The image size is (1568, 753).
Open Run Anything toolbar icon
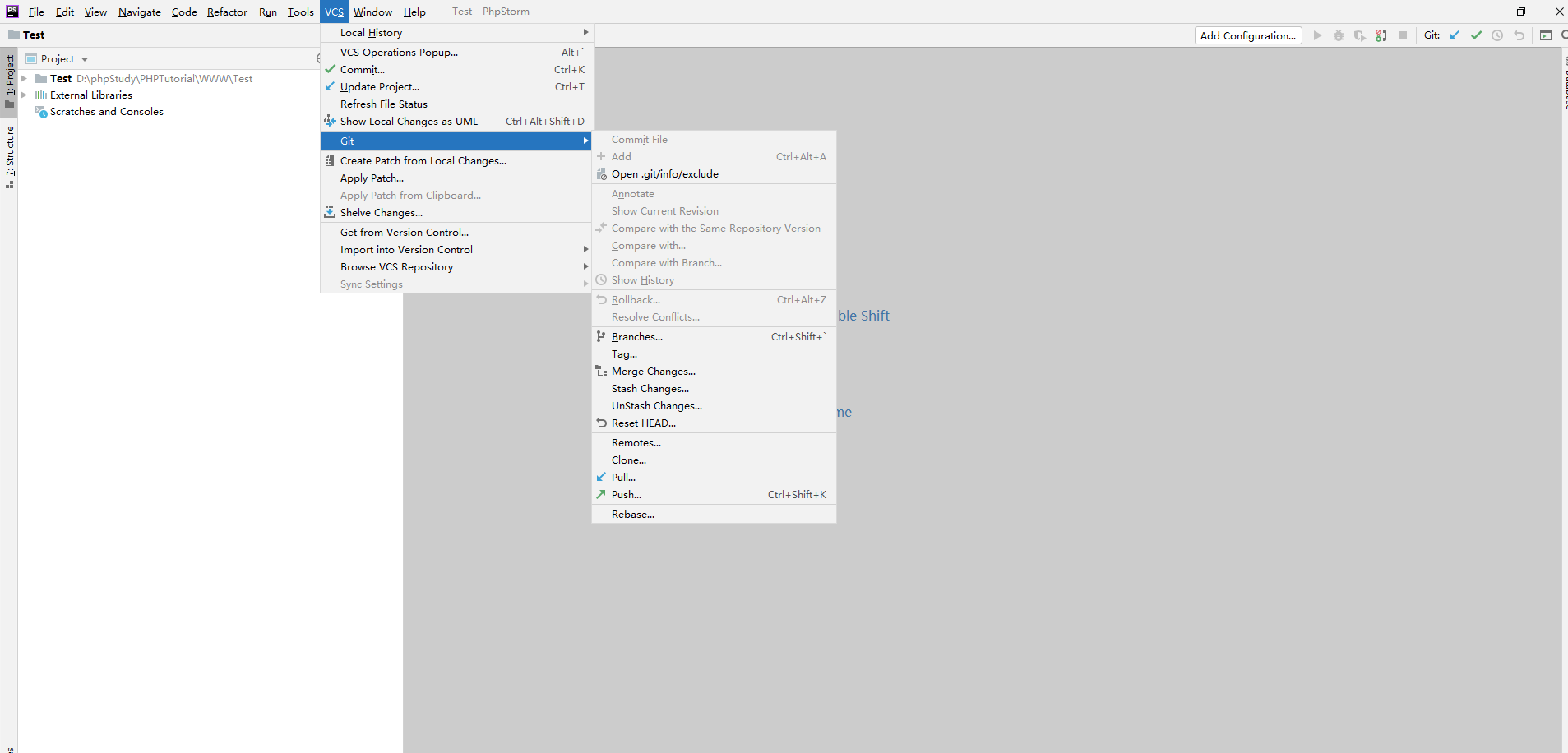(x=1546, y=35)
